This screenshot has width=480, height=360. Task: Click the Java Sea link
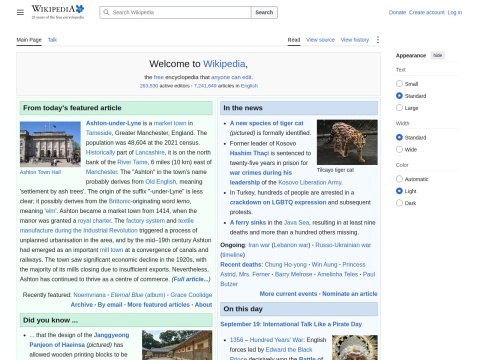(x=296, y=222)
